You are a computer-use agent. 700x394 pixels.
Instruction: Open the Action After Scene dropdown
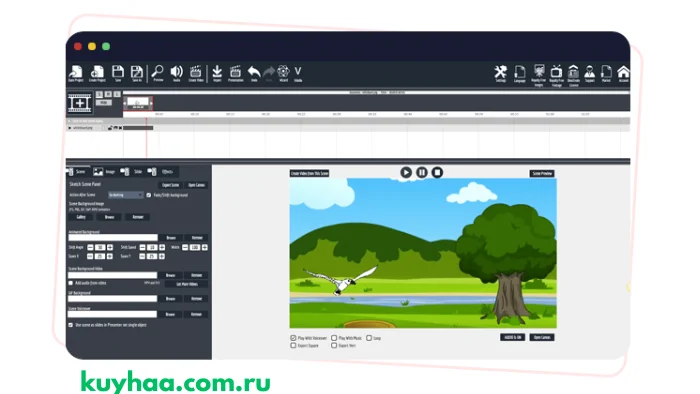coord(126,195)
